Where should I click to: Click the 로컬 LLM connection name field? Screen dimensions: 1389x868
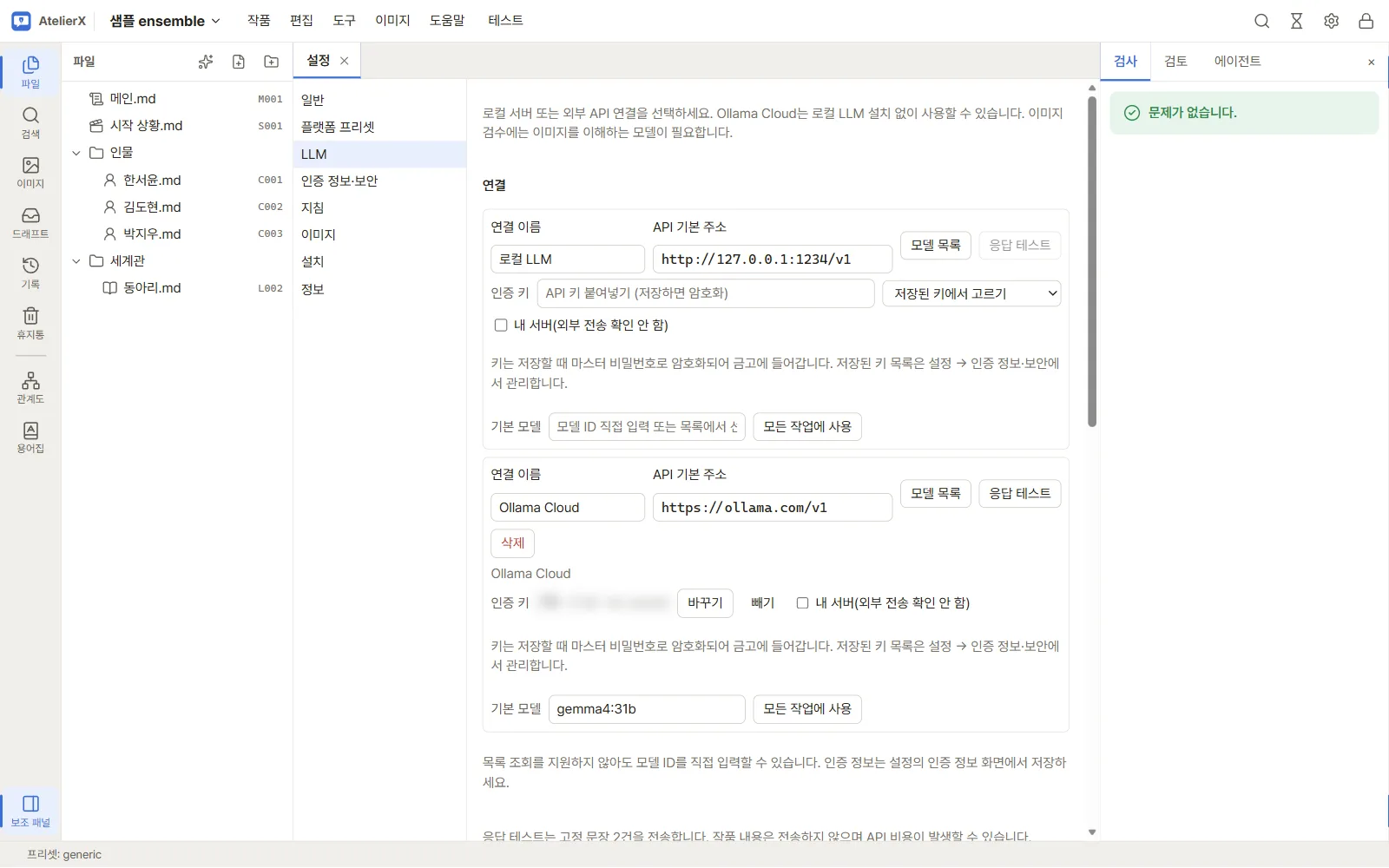coord(568,260)
